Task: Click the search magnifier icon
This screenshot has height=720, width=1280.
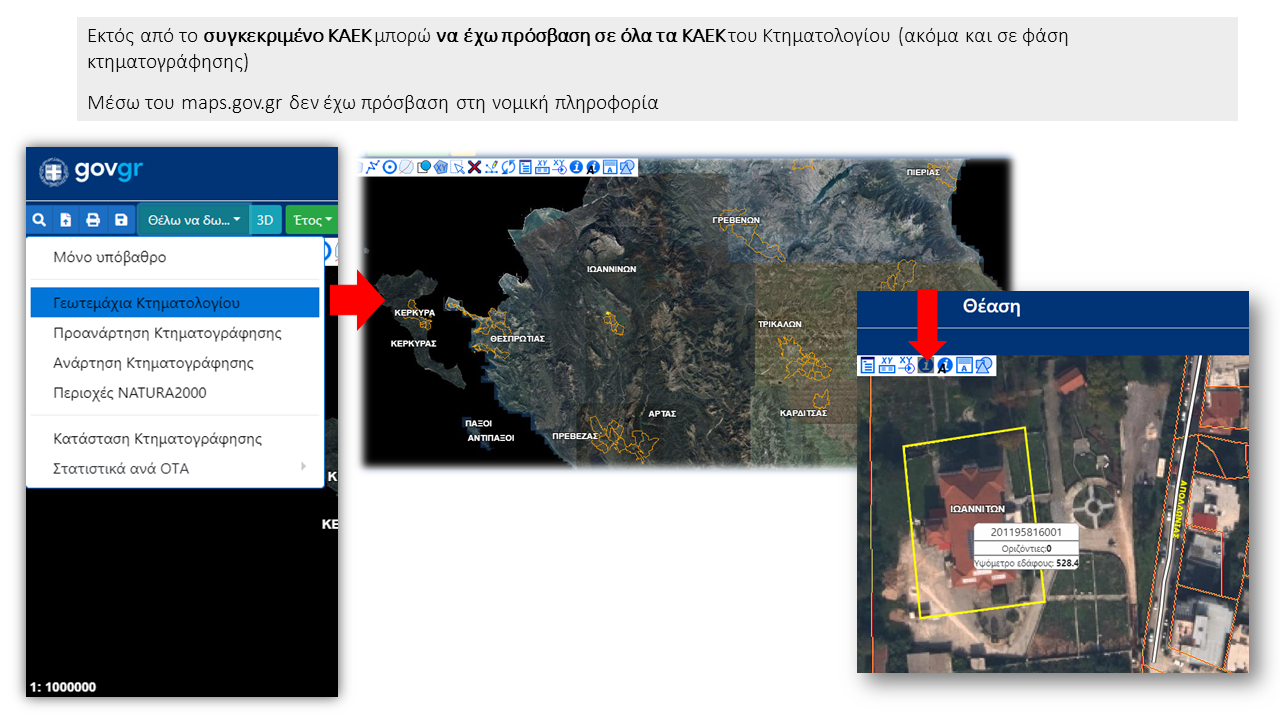Action: (39, 220)
